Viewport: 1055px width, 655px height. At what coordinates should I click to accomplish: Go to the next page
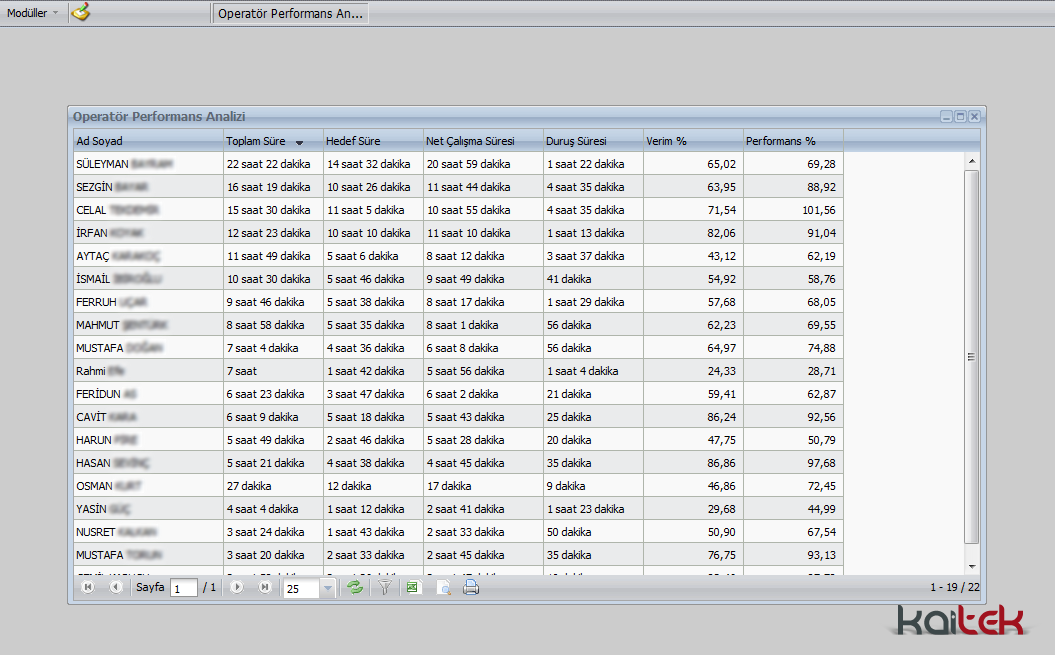(x=237, y=588)
